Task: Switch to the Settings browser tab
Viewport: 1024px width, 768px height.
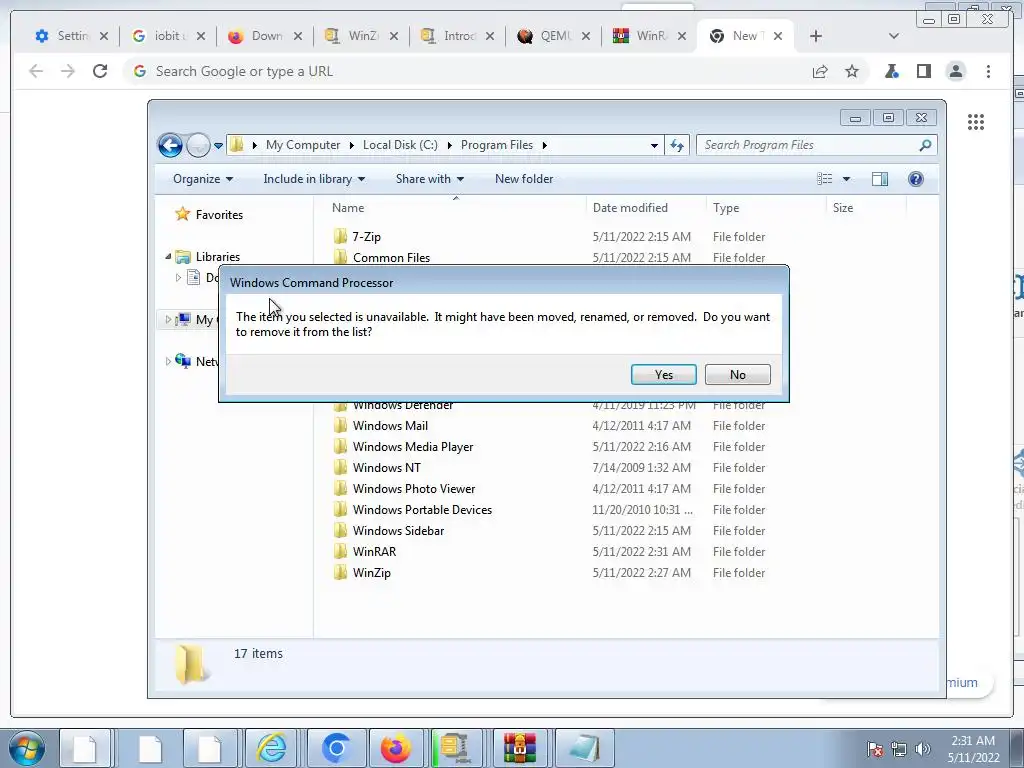Action: coord(63,36)
